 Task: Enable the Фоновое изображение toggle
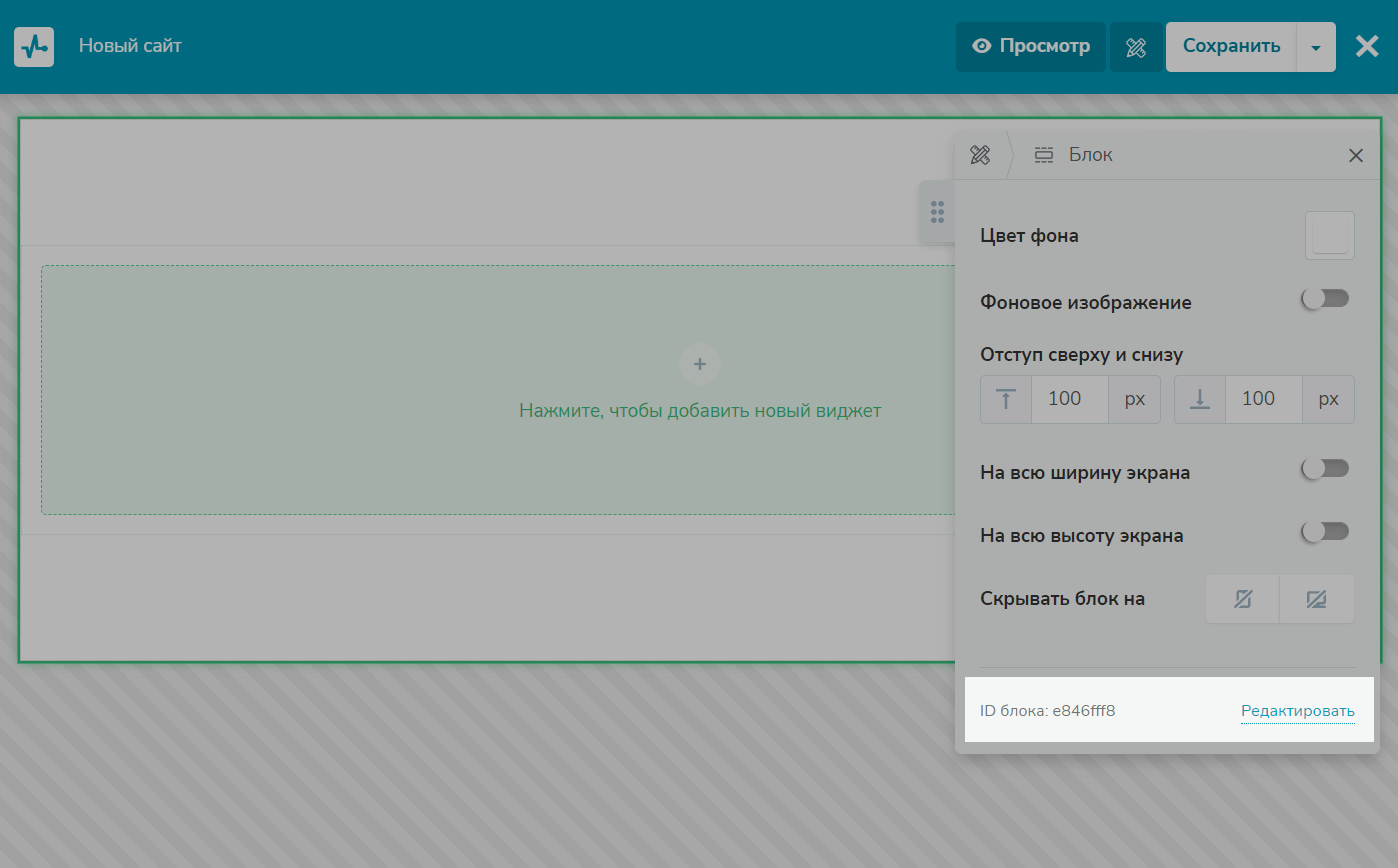[1326, 299]
